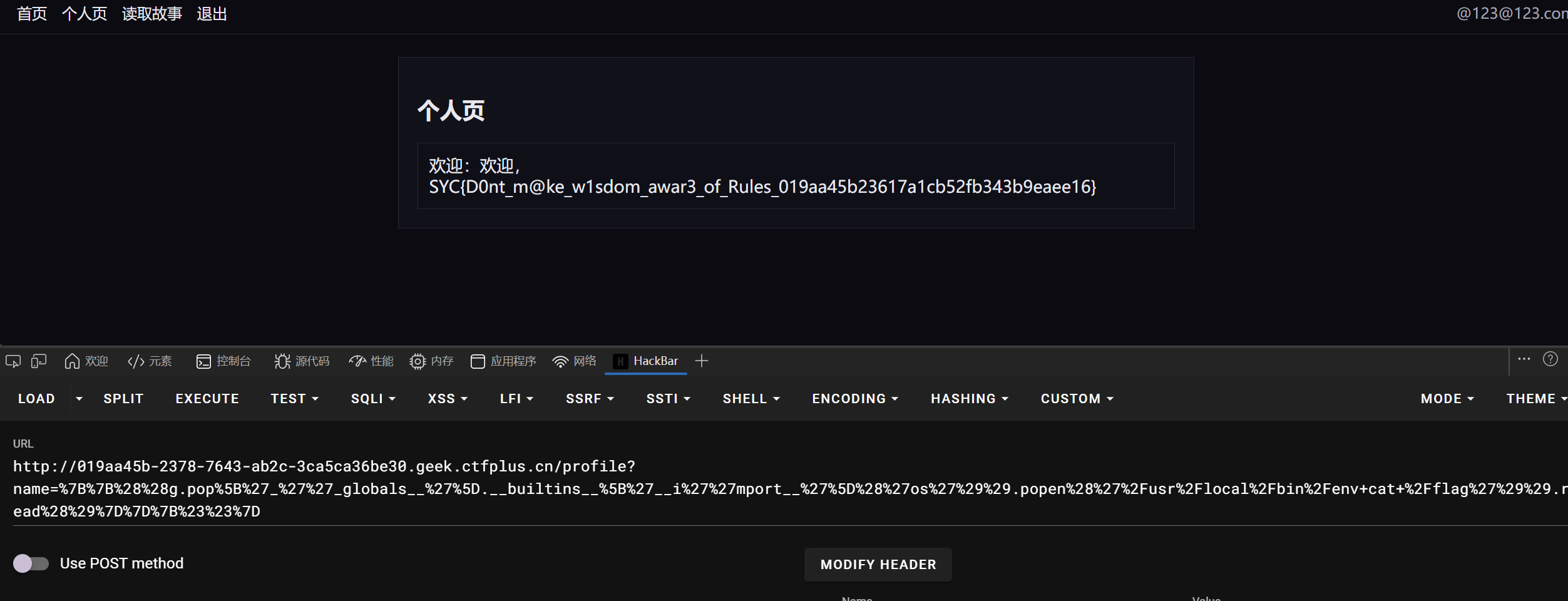Screen dimensions: 1568x601
Task: Open DevTools more options ellipsis
Action: pos(1524,359)
